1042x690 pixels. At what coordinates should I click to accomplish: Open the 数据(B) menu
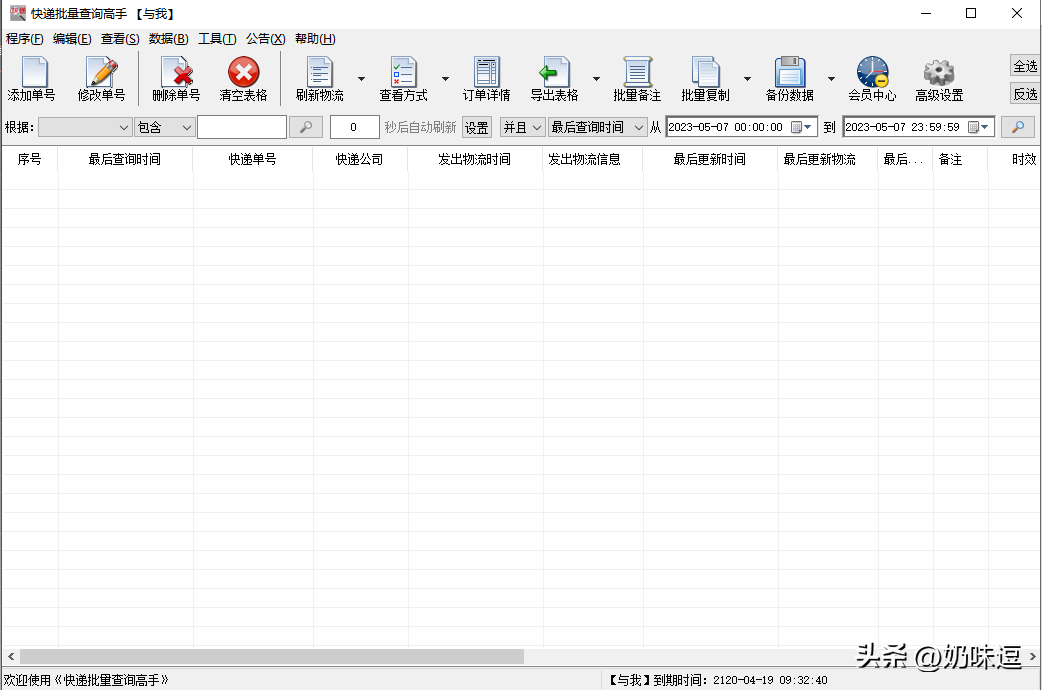[x=168, y=39]
